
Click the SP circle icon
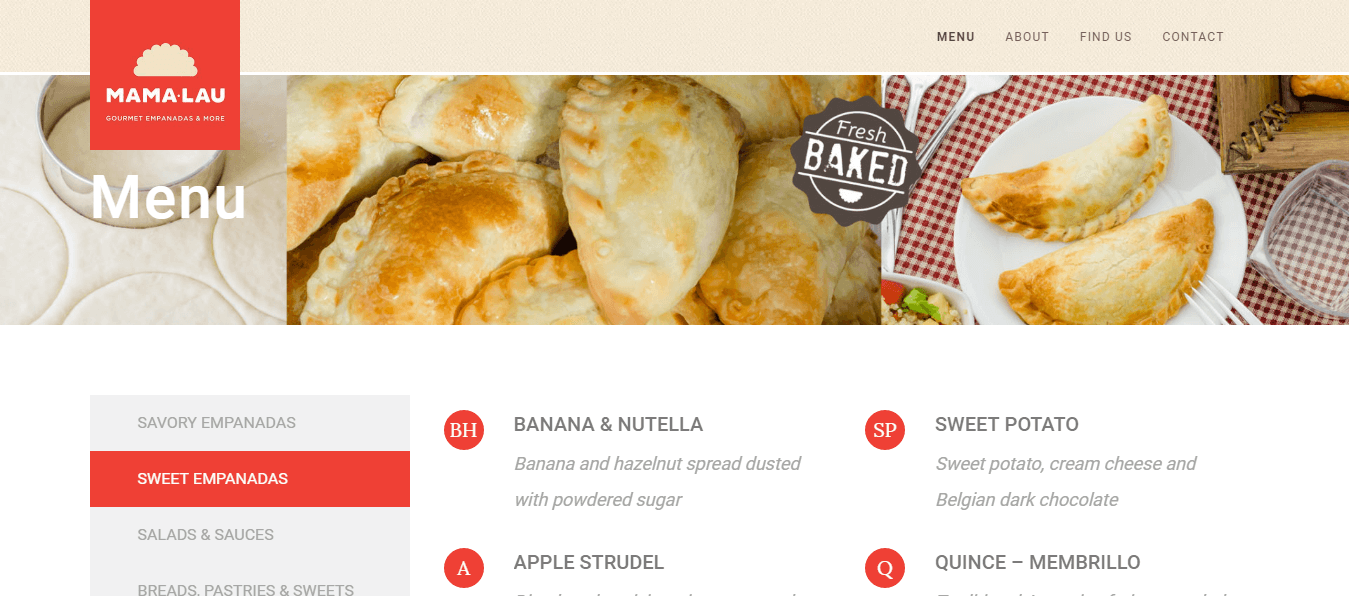tap(884, 430)
